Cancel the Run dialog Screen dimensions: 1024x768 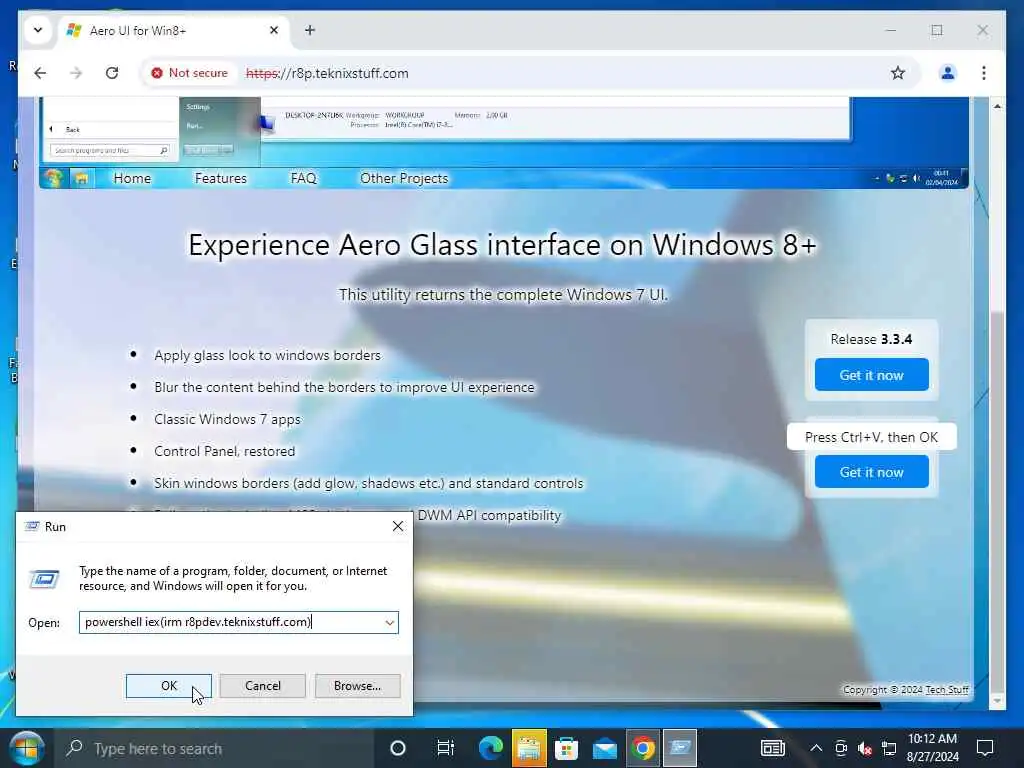pos(263,686)
